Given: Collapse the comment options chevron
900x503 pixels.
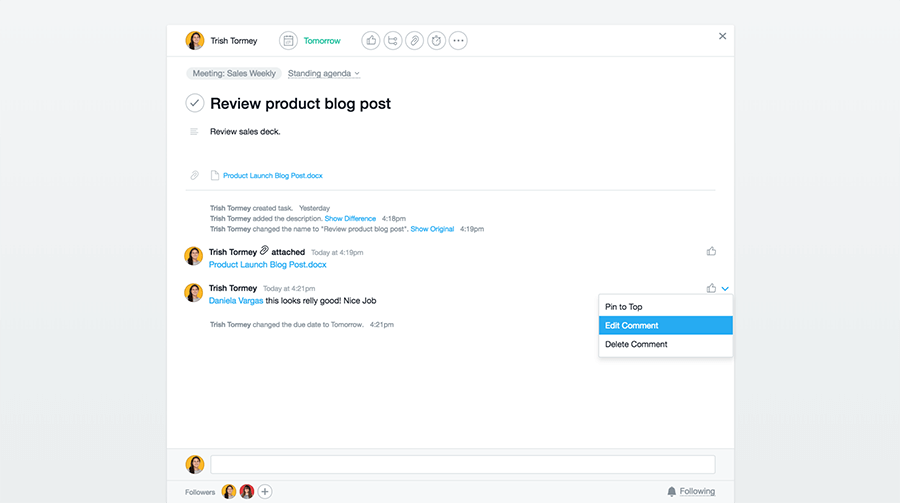Looking at the screenshot, I should (725, 289).
